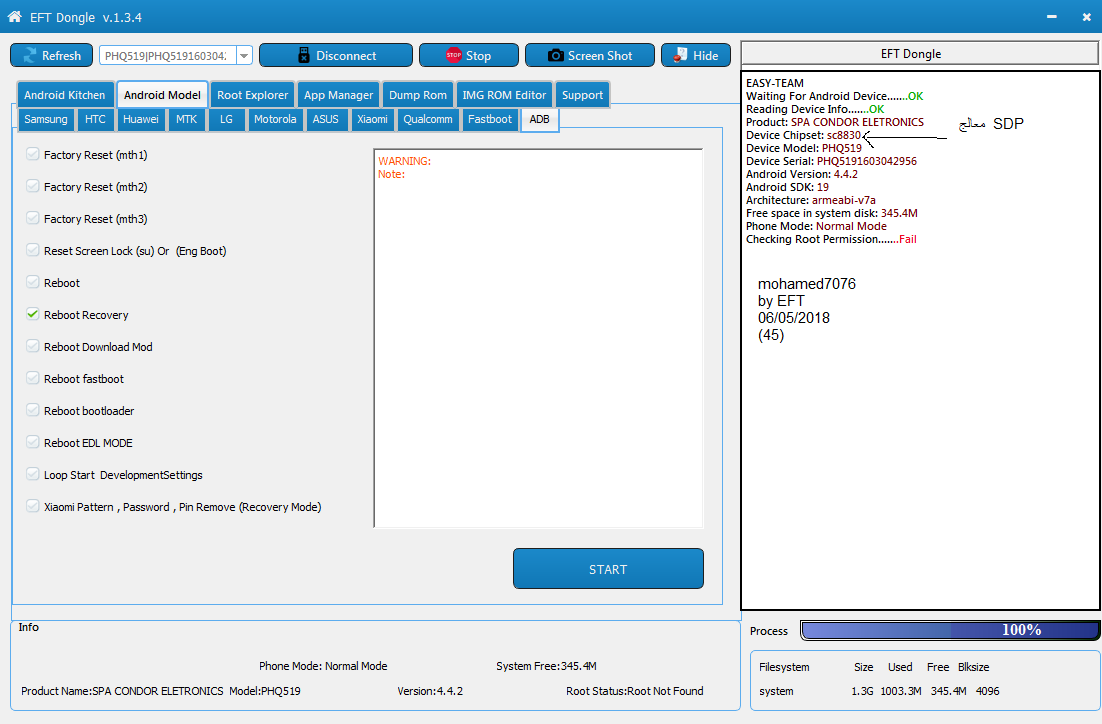
Task: Click 'Device Serial: PHQ5191603042956' log line
Action: tap(831, 161)
